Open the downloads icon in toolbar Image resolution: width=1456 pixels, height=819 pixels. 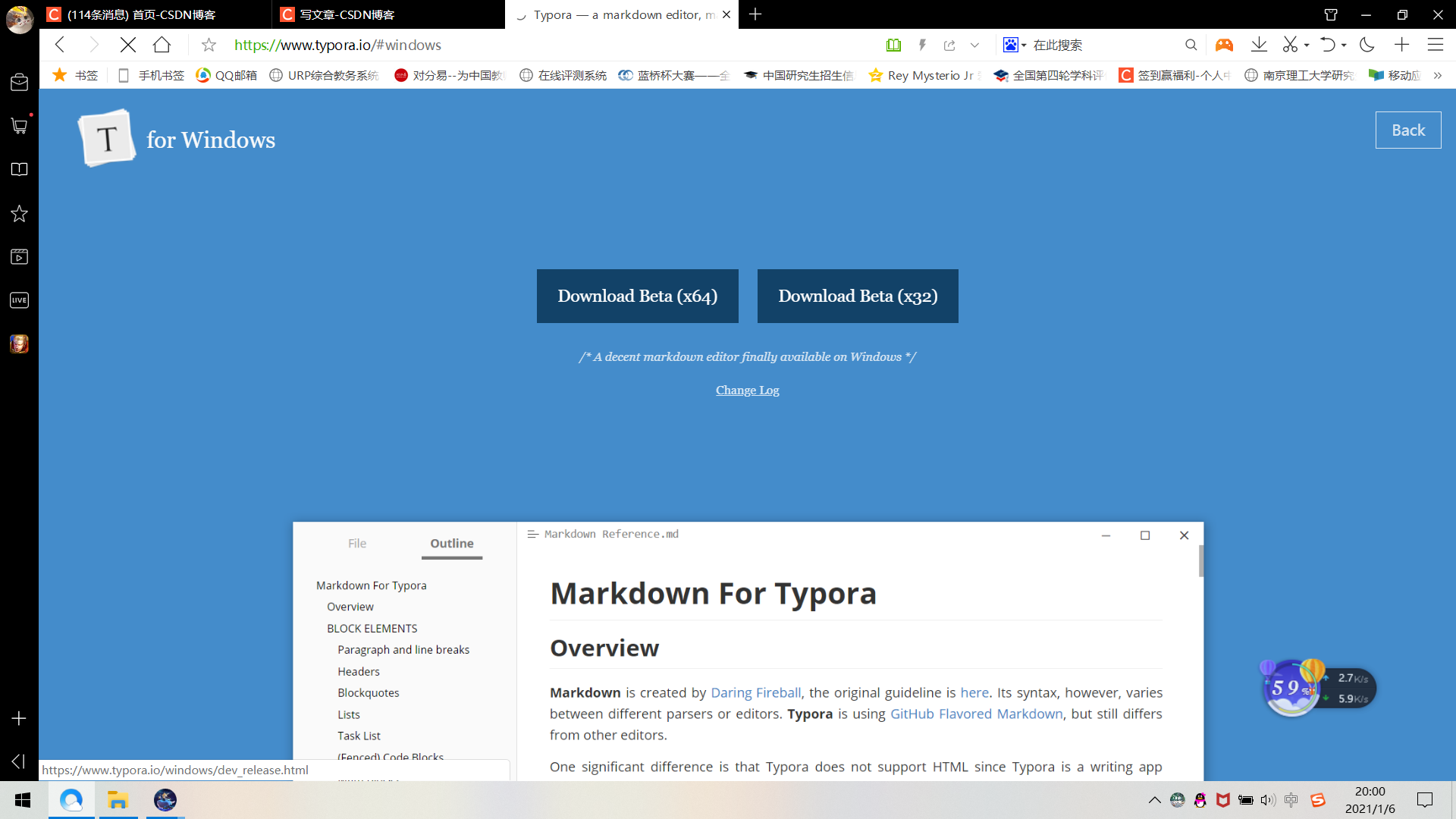click(1259, 45)
